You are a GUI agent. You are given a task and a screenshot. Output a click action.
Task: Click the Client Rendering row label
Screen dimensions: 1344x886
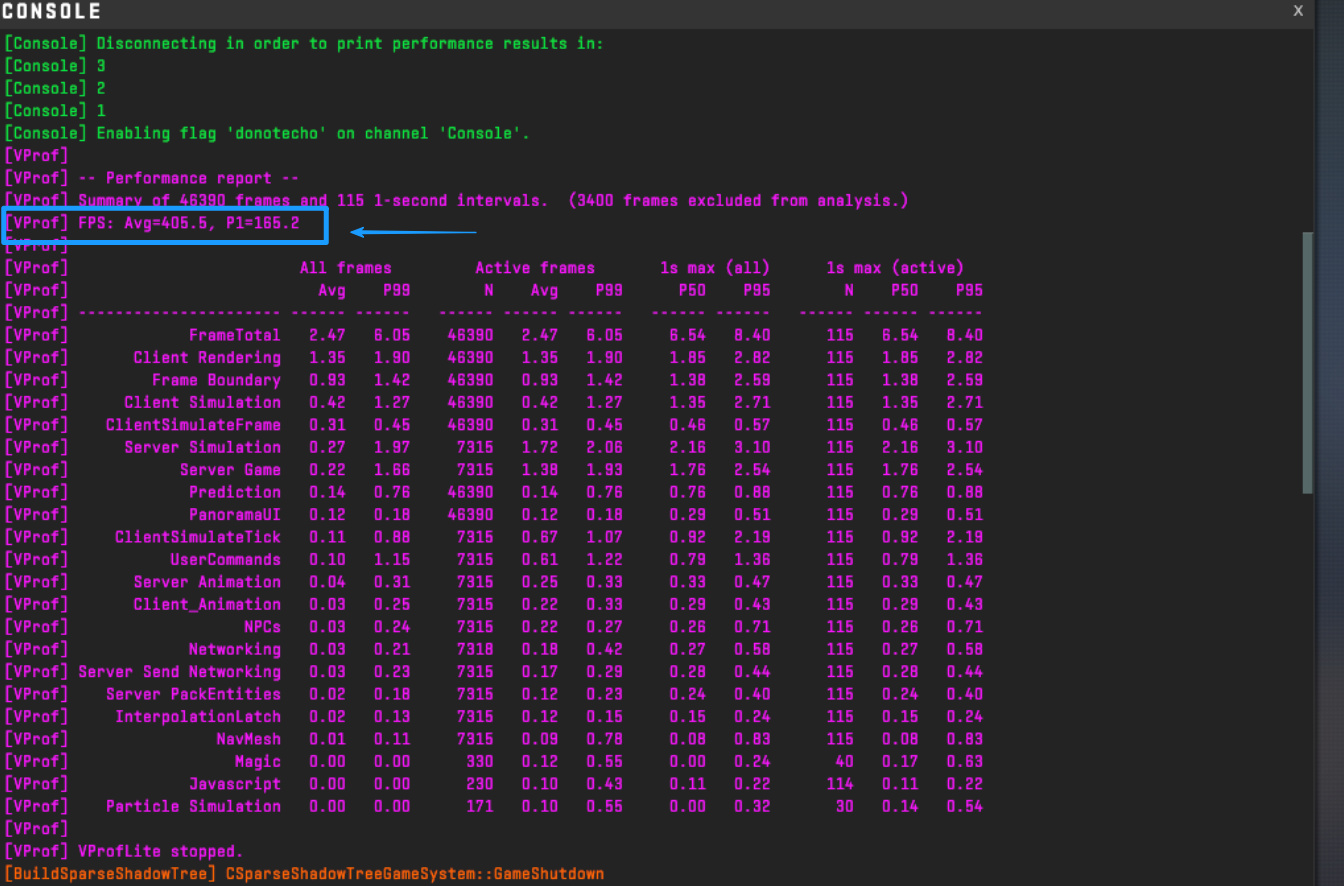[207, 357]
